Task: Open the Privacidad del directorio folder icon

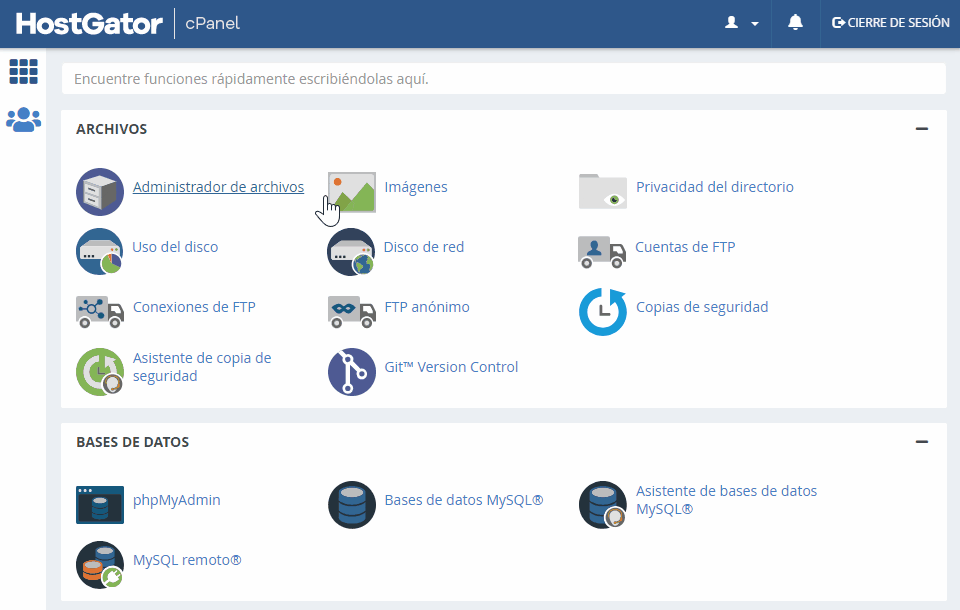Action: (x=603, y=192)
